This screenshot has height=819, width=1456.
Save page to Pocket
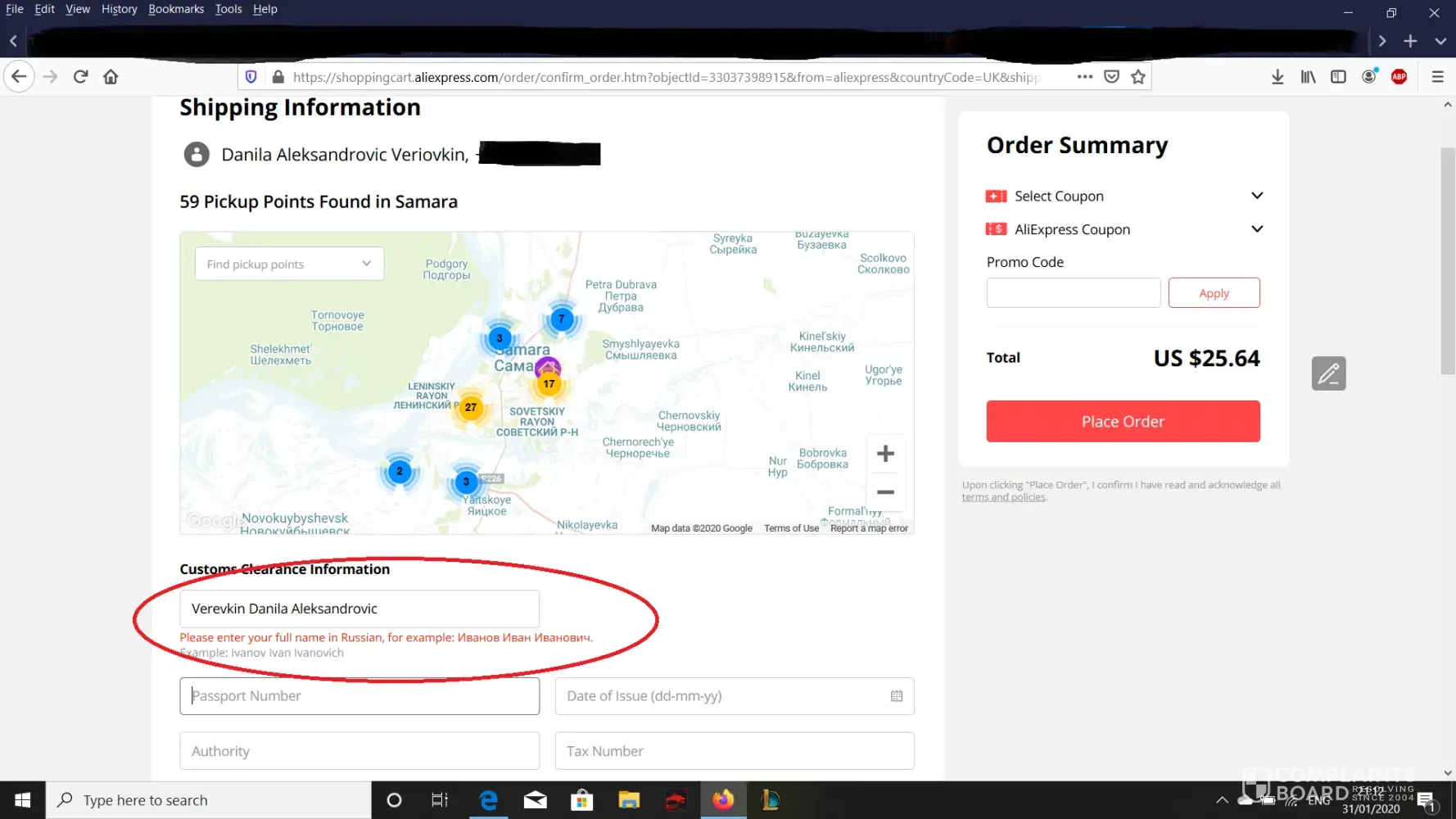click(x=1111, y=77)
